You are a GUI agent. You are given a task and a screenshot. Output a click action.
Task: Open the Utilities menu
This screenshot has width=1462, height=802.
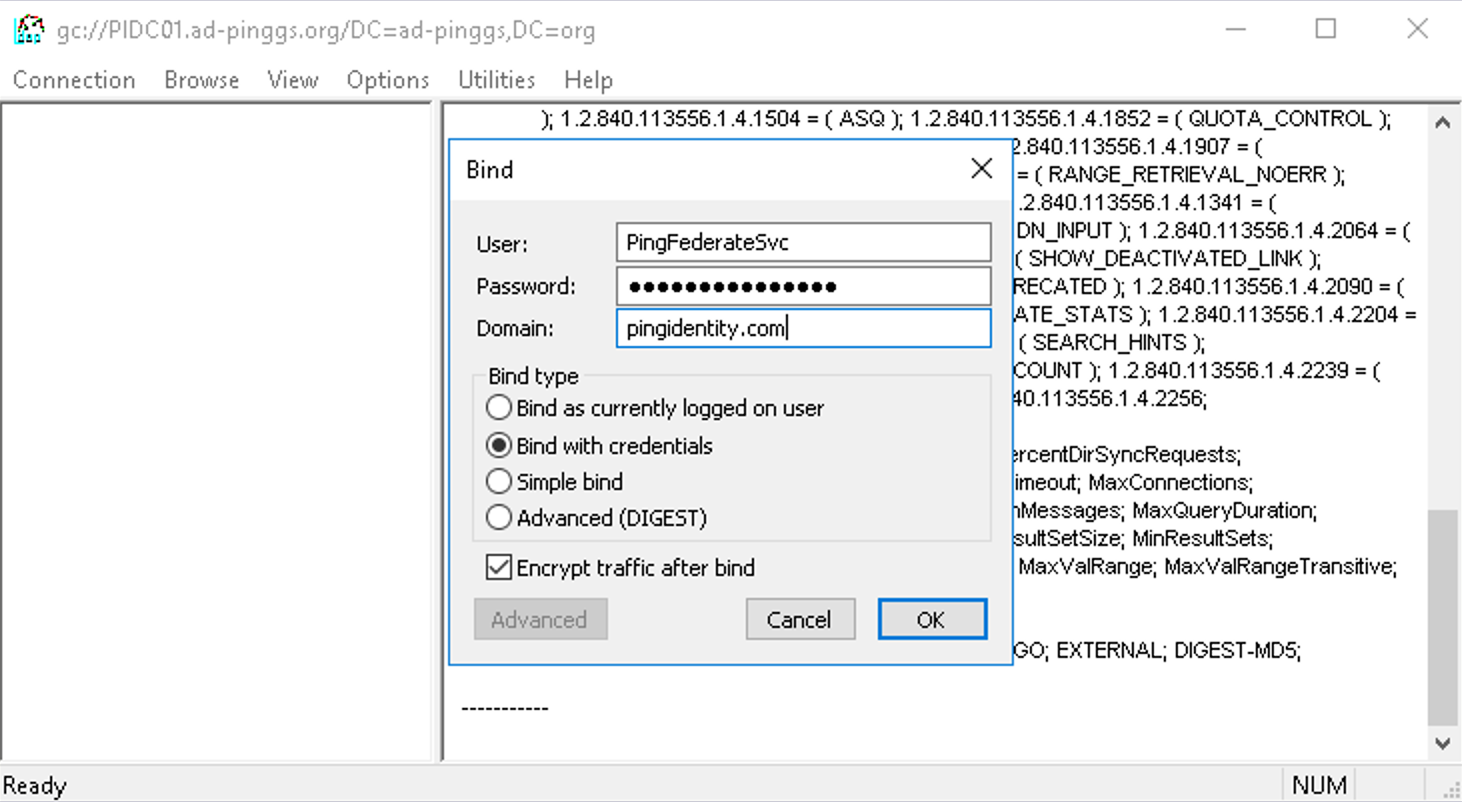pos(496,80)
